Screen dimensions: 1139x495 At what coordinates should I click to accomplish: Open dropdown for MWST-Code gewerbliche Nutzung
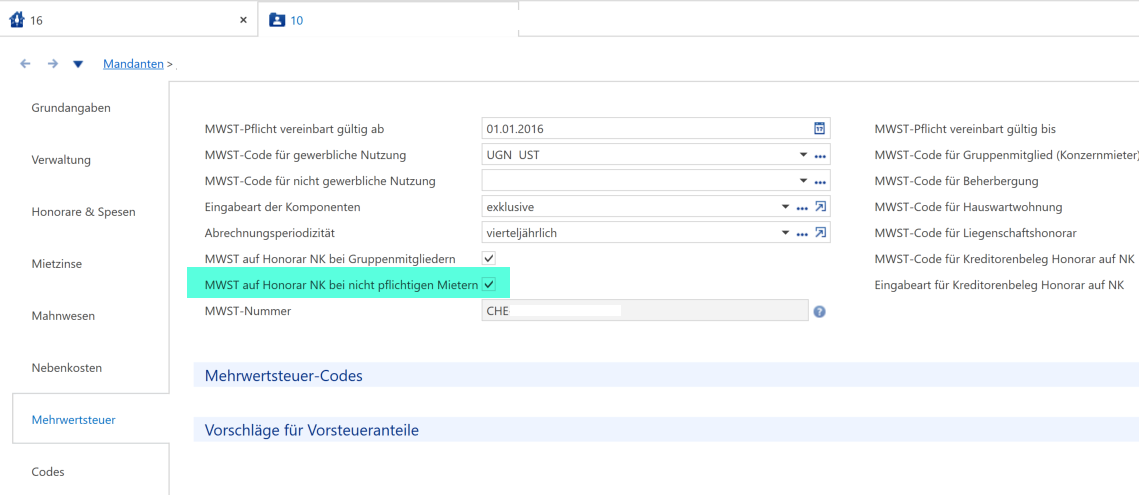click(x=803, y=155)
